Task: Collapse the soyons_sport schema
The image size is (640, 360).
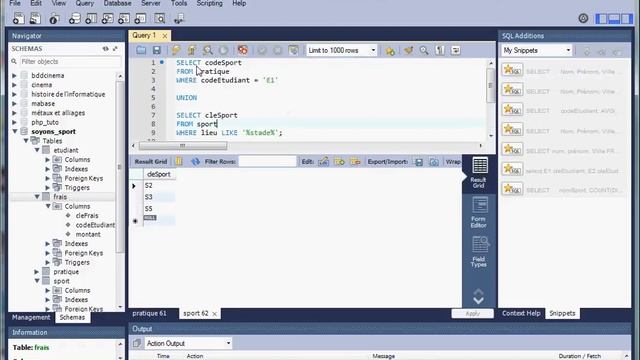Action: pyautogui.click(x=15, y=131)
